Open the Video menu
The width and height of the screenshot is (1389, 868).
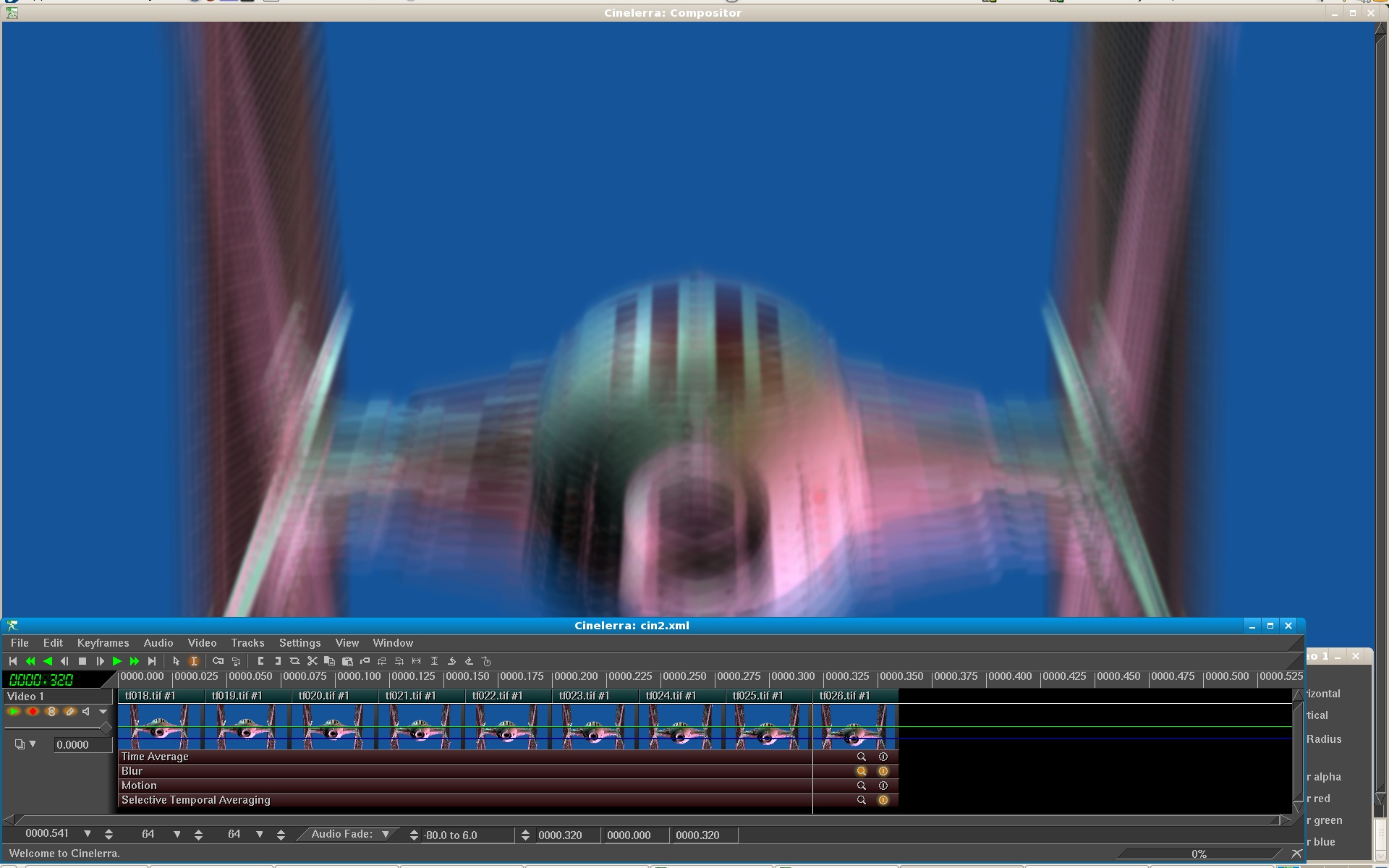[x=202, y=643]
